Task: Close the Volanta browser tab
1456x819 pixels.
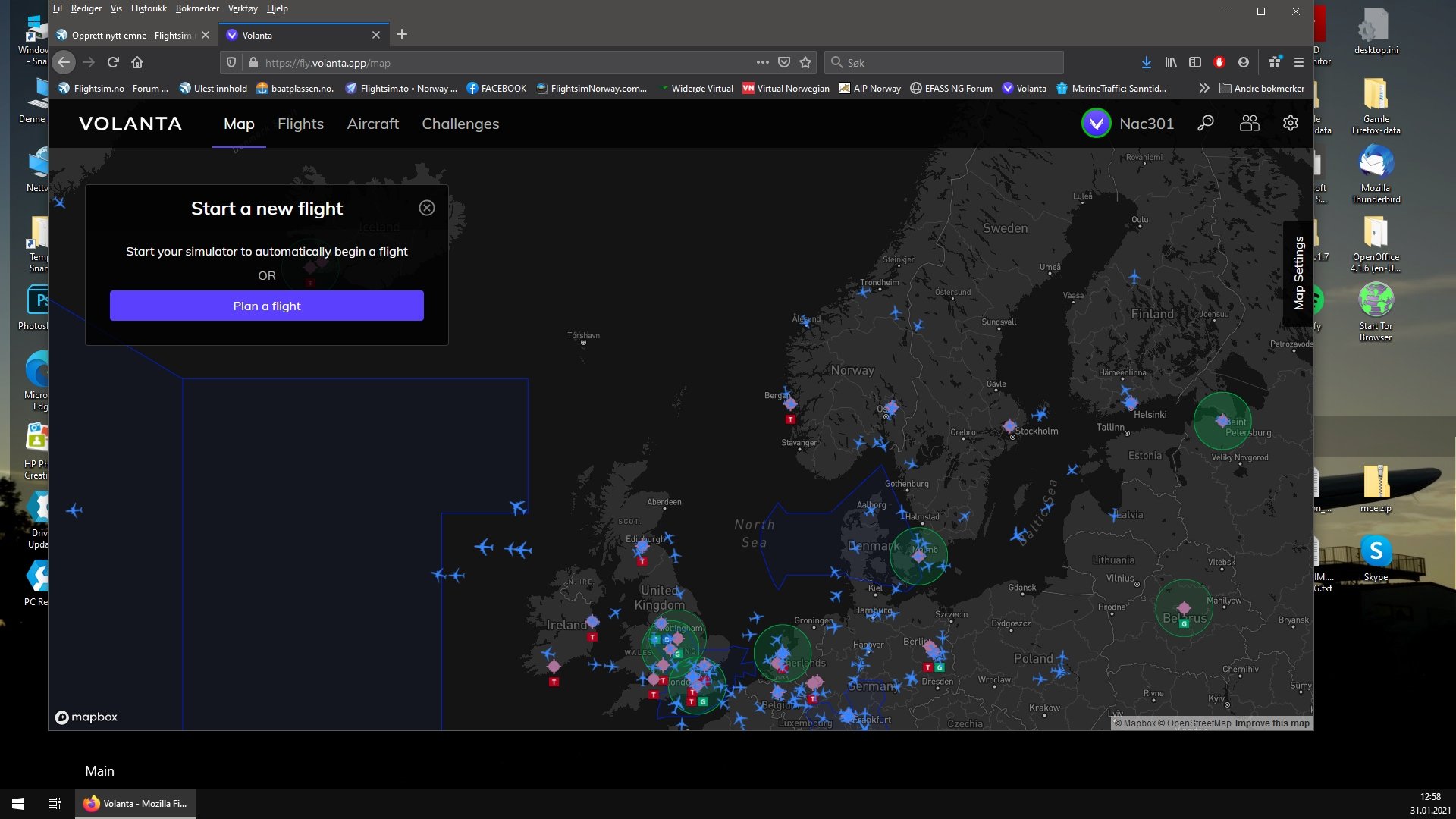Action: (x=376, y=35)
